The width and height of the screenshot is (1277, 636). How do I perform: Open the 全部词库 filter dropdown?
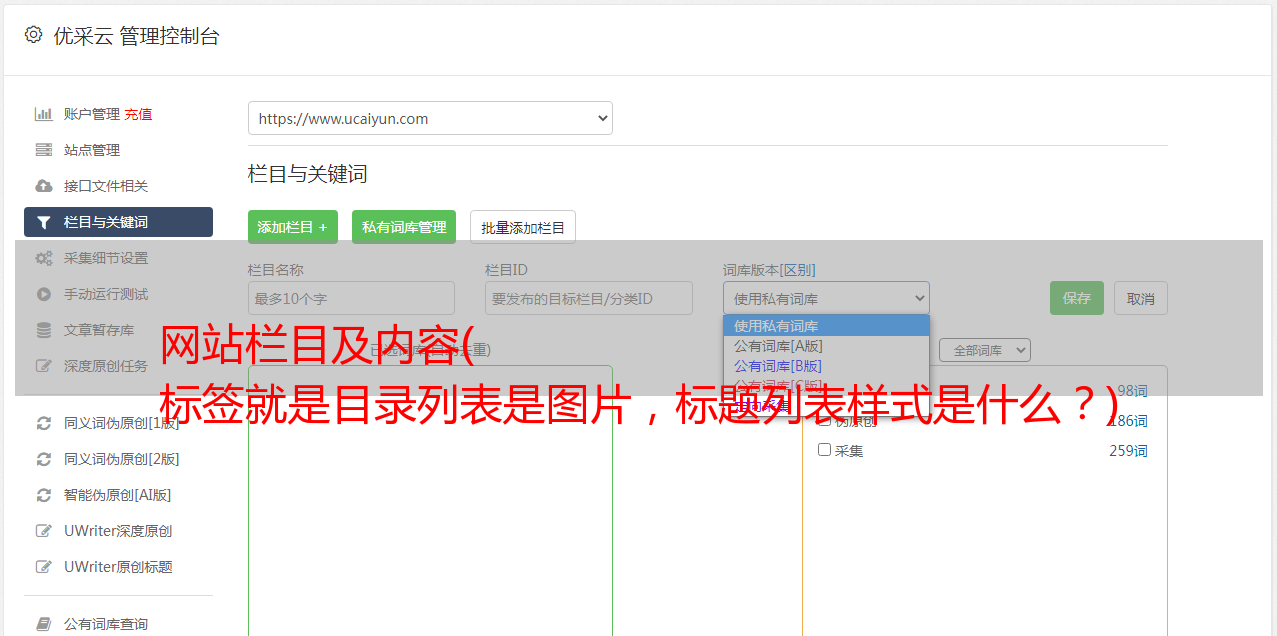985,350
